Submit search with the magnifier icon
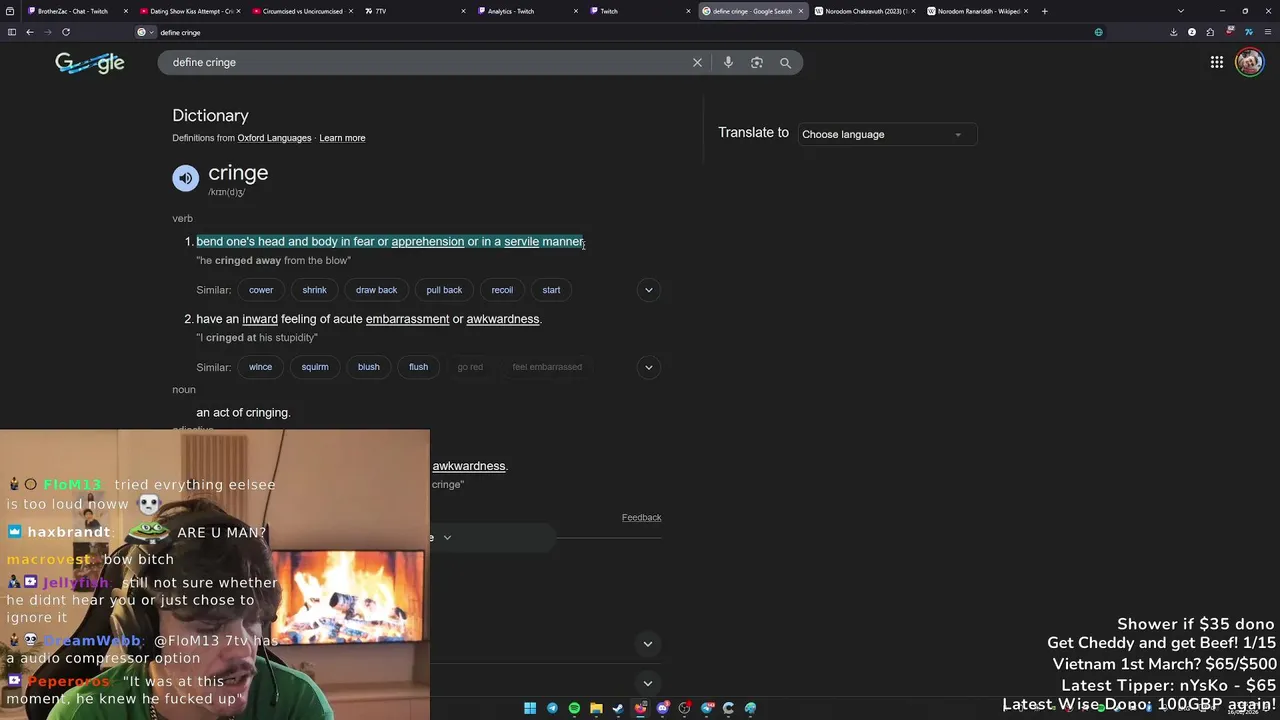The width and height of the screenshot is (1280, 720). pos(785,62)
